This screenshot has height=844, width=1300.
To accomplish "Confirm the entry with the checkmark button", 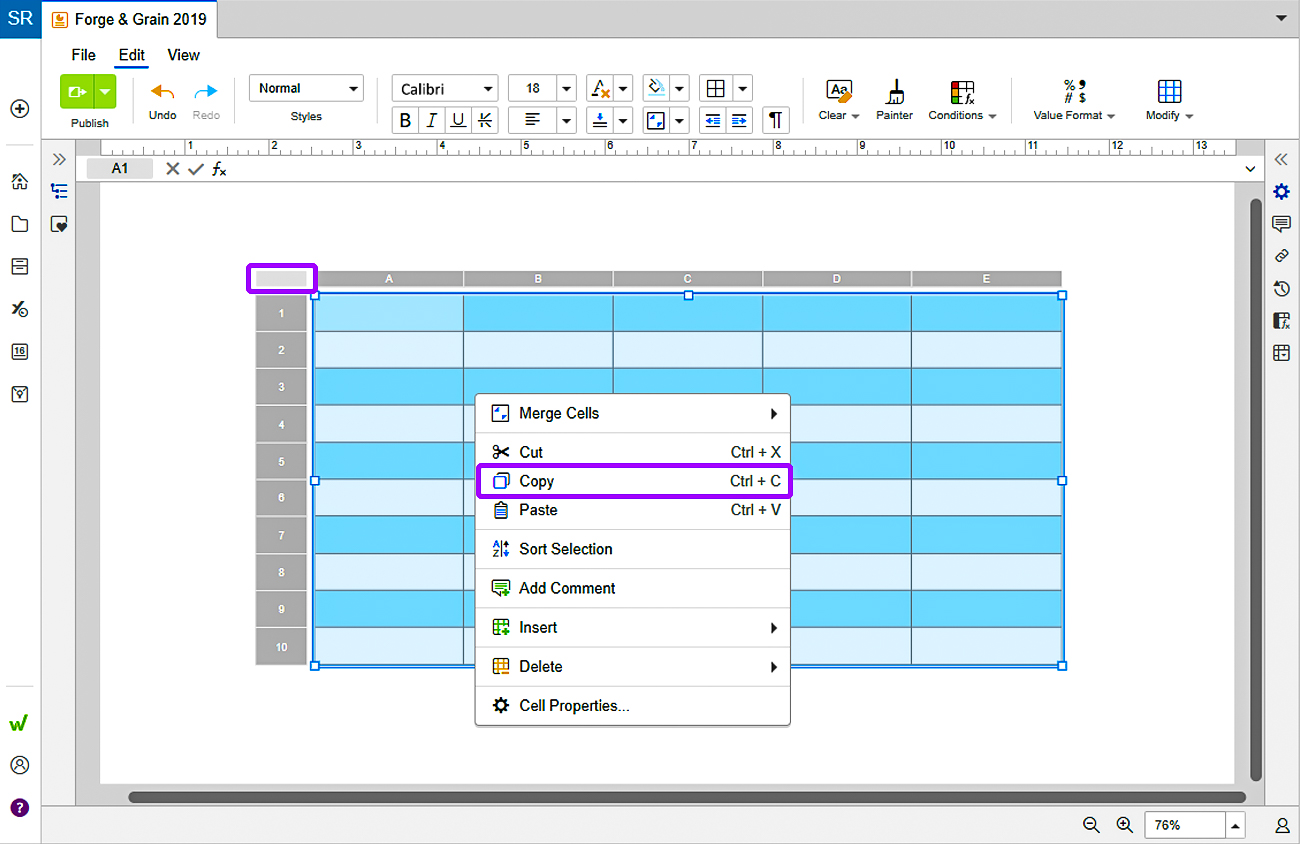I will pos(194,169).
